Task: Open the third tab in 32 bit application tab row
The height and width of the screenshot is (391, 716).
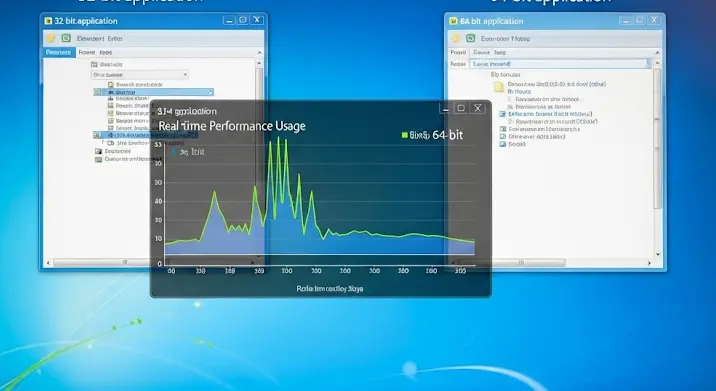Action: (105, 53)
